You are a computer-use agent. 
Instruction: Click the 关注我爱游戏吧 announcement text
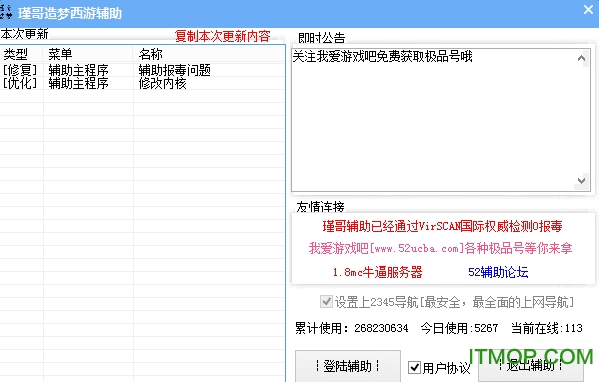(383, 57)
